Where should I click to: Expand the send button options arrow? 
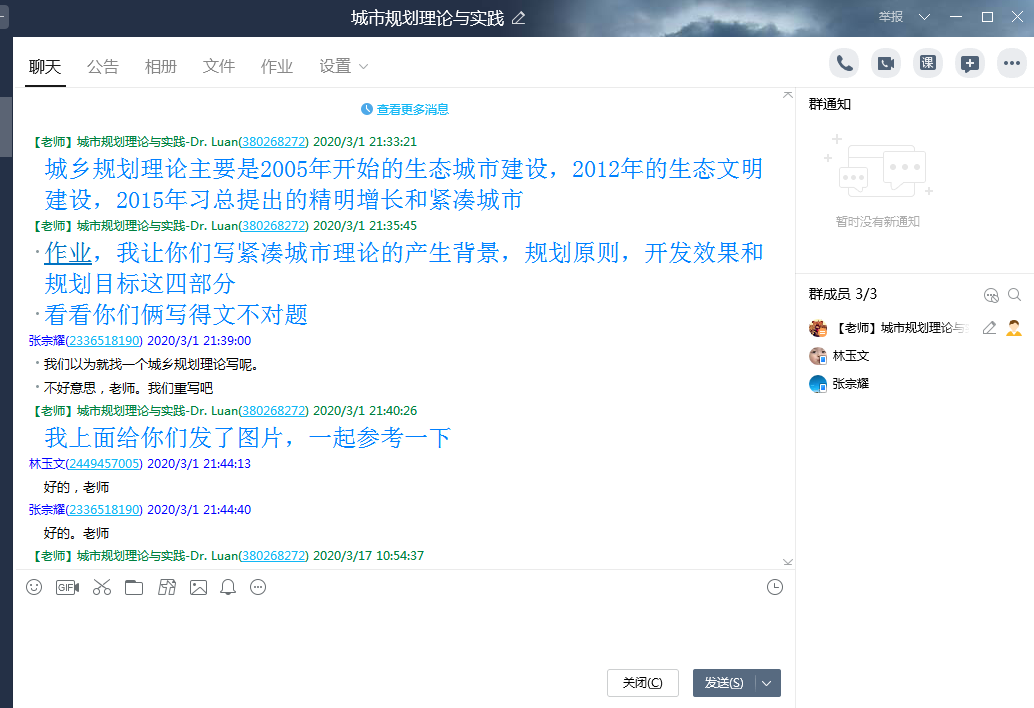767,683
